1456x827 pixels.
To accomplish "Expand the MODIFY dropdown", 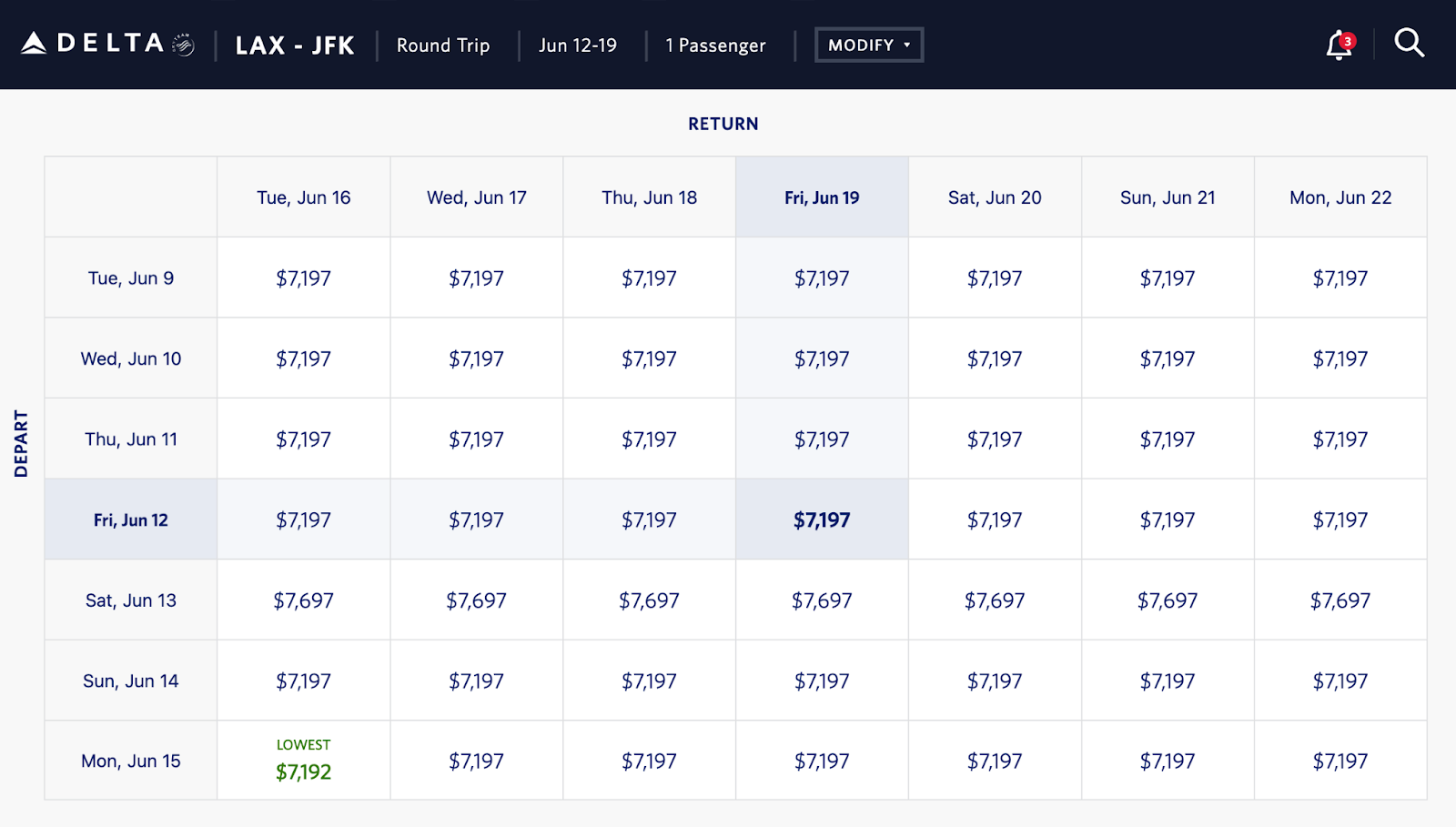I will 868,45.
